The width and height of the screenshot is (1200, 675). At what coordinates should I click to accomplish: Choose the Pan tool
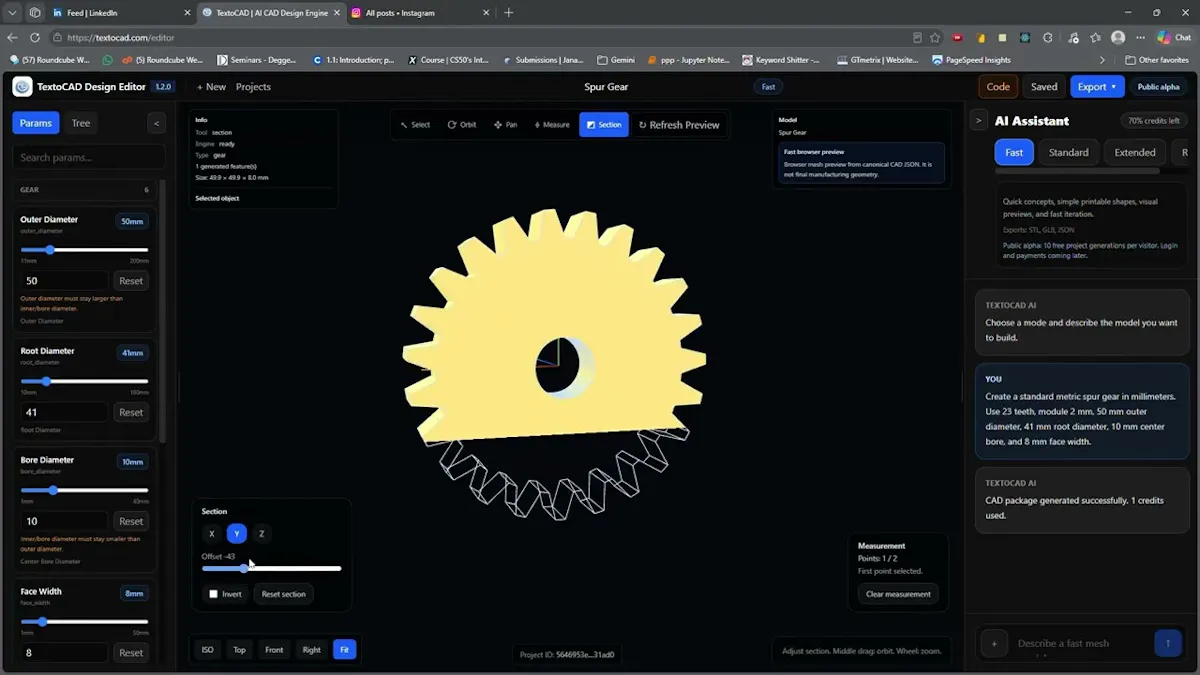click(x=506, y=125)
